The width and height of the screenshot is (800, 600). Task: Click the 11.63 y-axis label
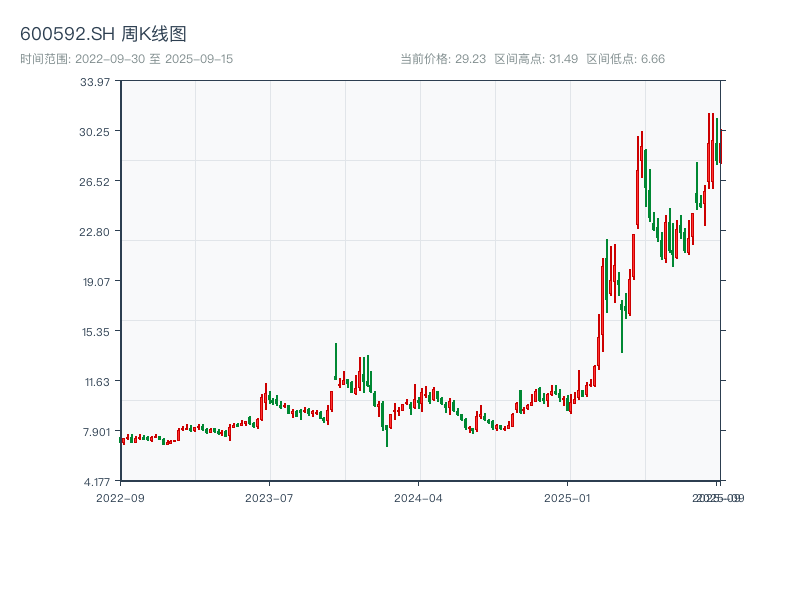pyautogui.click(x=97, y=382)
